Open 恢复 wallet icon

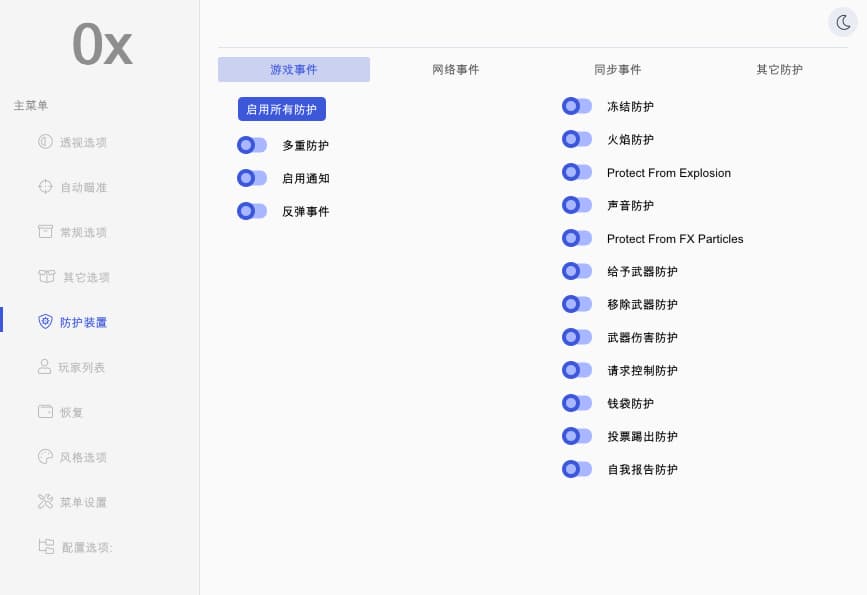(x=45, y=411)
